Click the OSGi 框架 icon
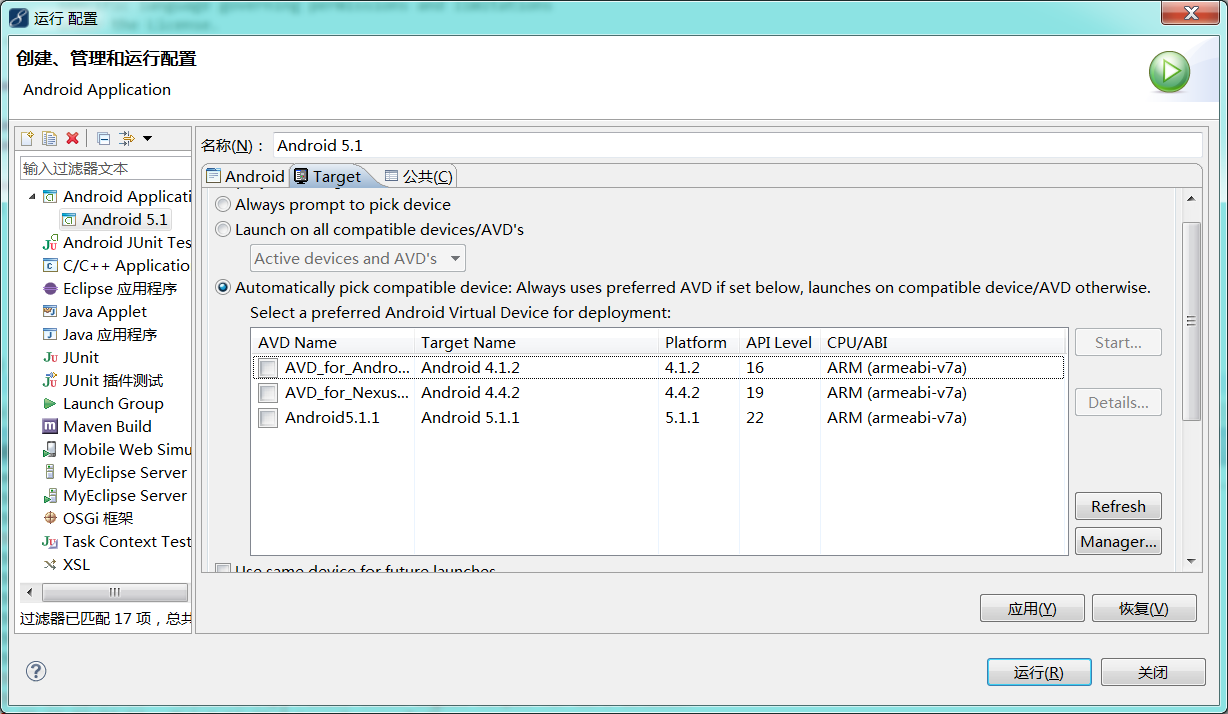This screenshot has width=1228, height=714. point(50,519)
